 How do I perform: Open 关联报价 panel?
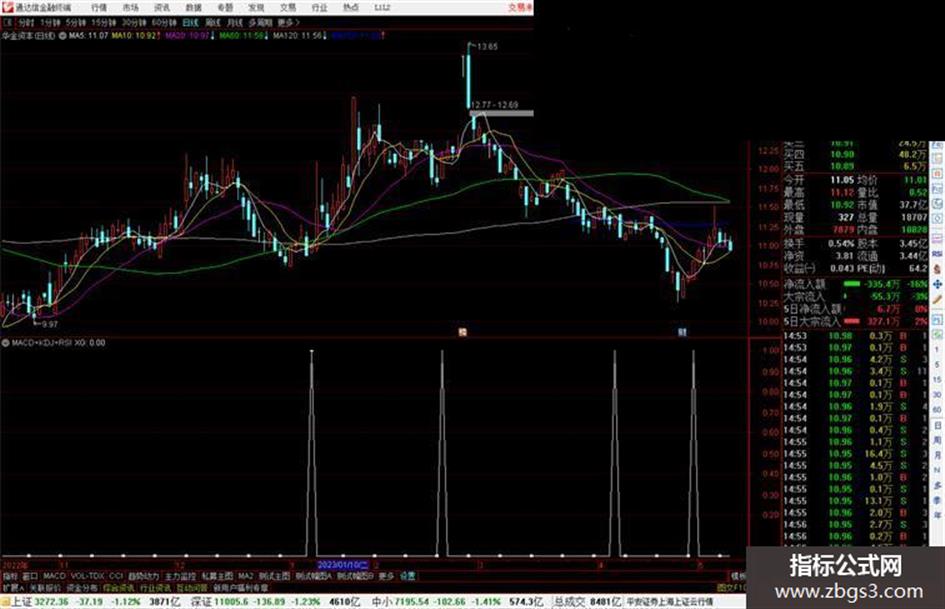click(x=45, y=587)
